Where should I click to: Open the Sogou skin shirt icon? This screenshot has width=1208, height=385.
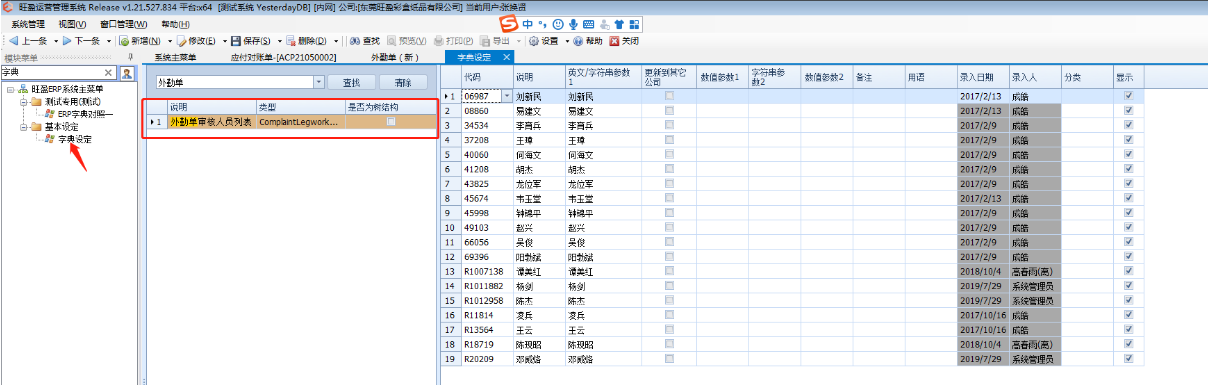(x=618, y=23)
